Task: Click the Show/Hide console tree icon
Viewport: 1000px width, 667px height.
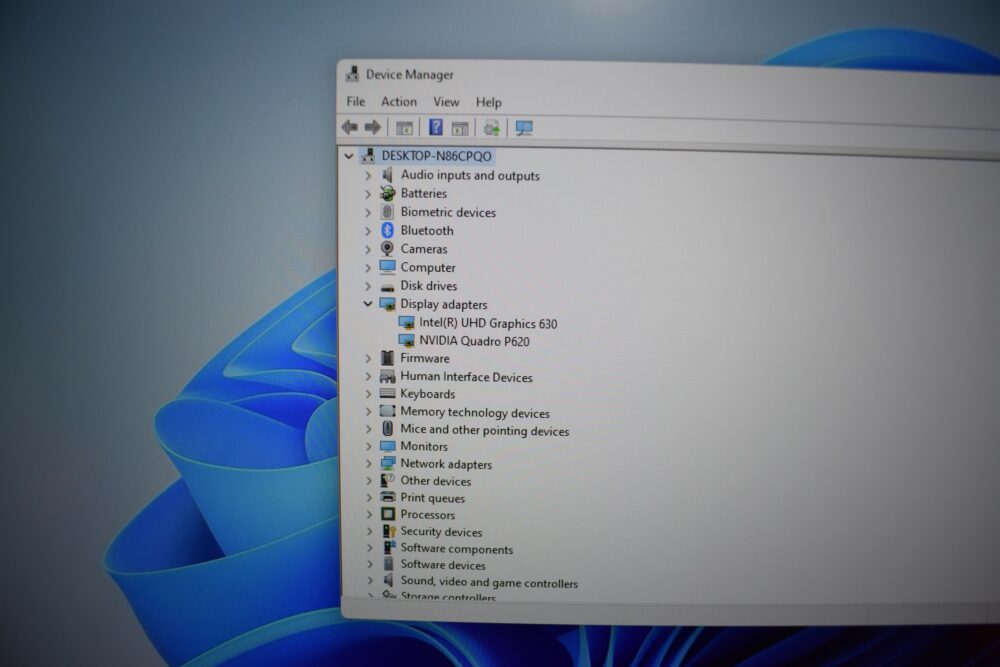Action: (x=404, y=128)
